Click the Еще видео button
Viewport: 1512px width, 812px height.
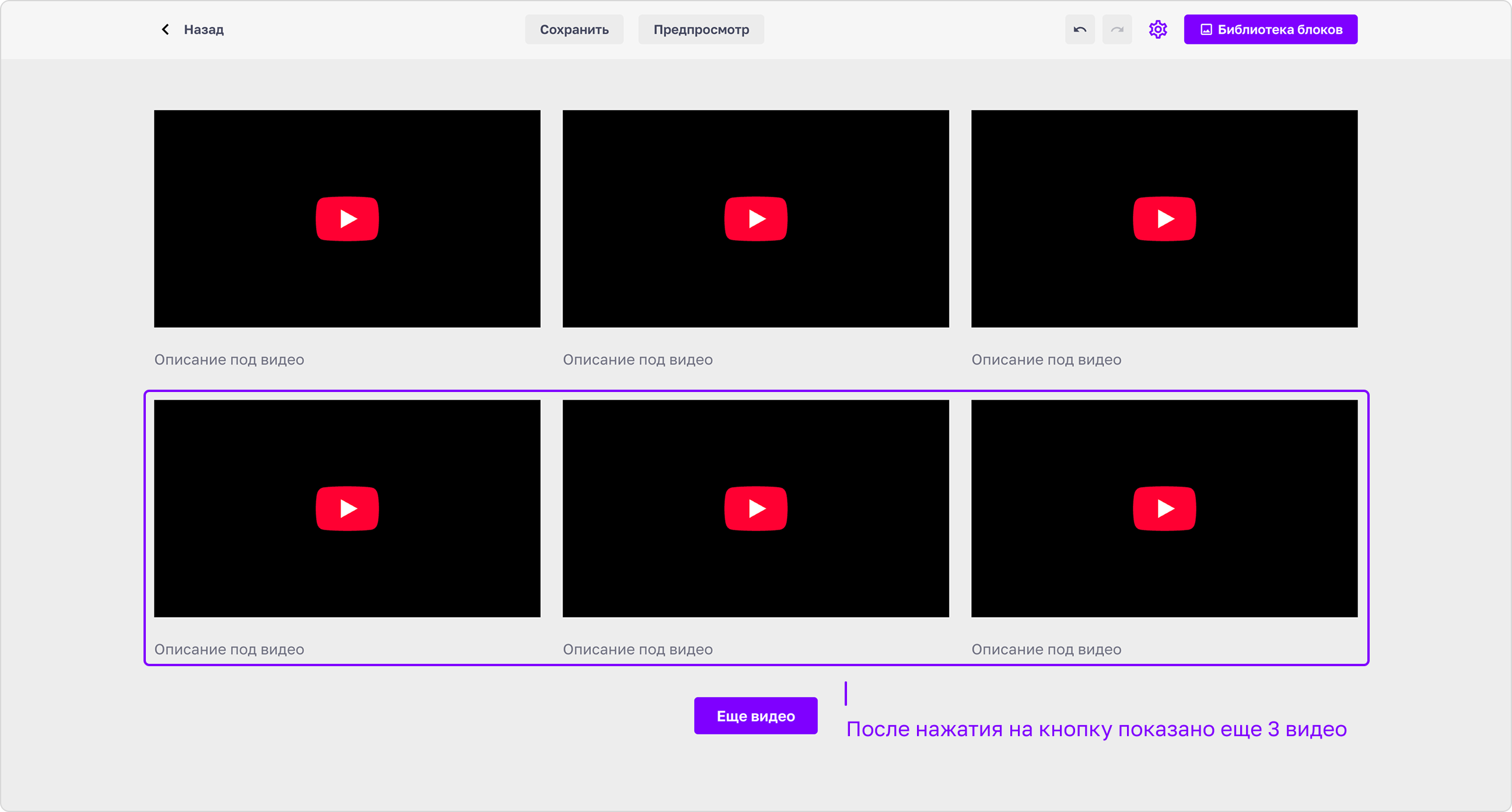tap(755, 716)
